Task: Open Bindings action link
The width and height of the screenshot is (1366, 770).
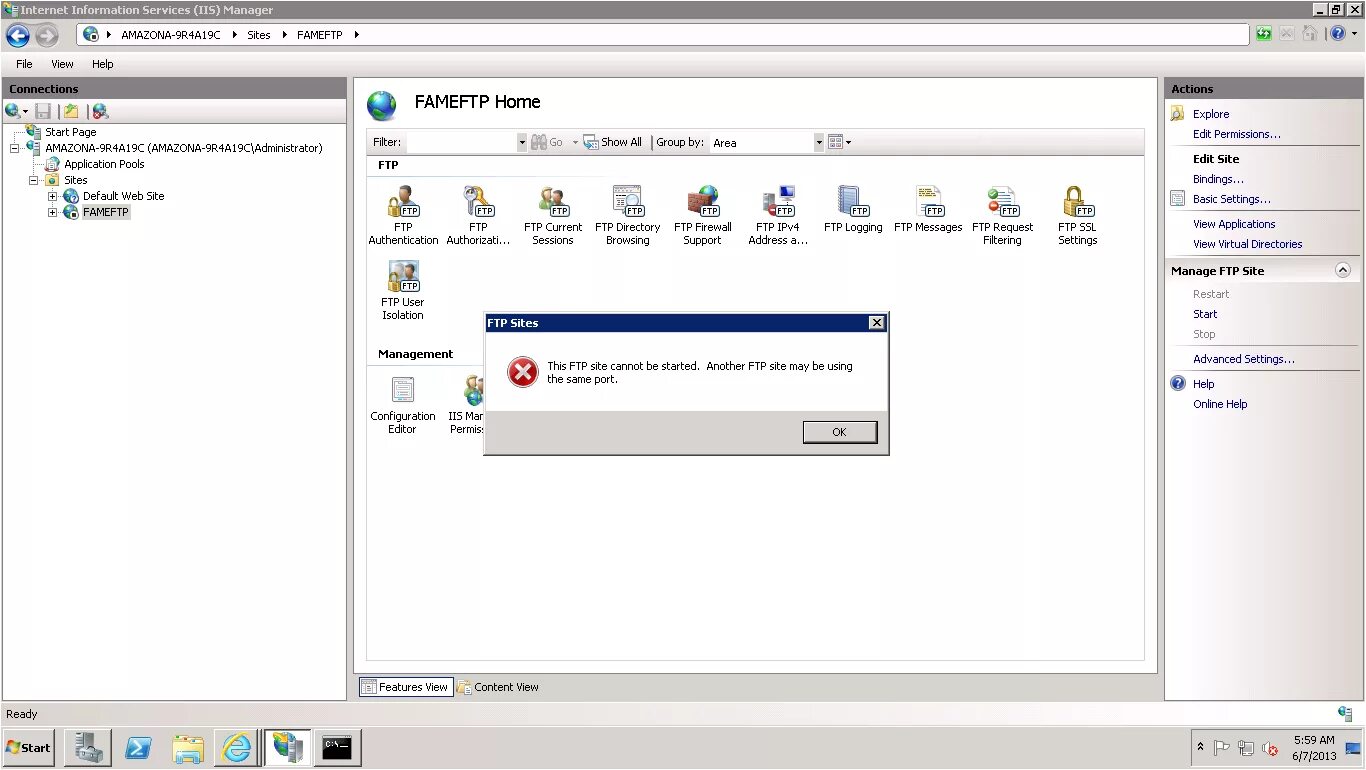Action: pos(1218,179)
